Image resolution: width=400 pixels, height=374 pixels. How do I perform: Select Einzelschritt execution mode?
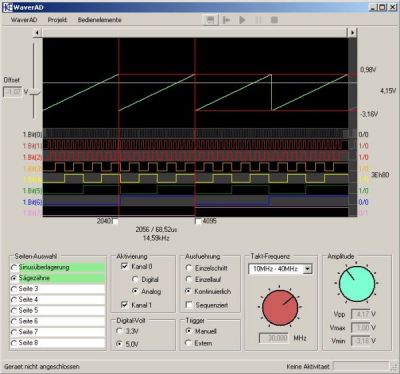point(189,268)
